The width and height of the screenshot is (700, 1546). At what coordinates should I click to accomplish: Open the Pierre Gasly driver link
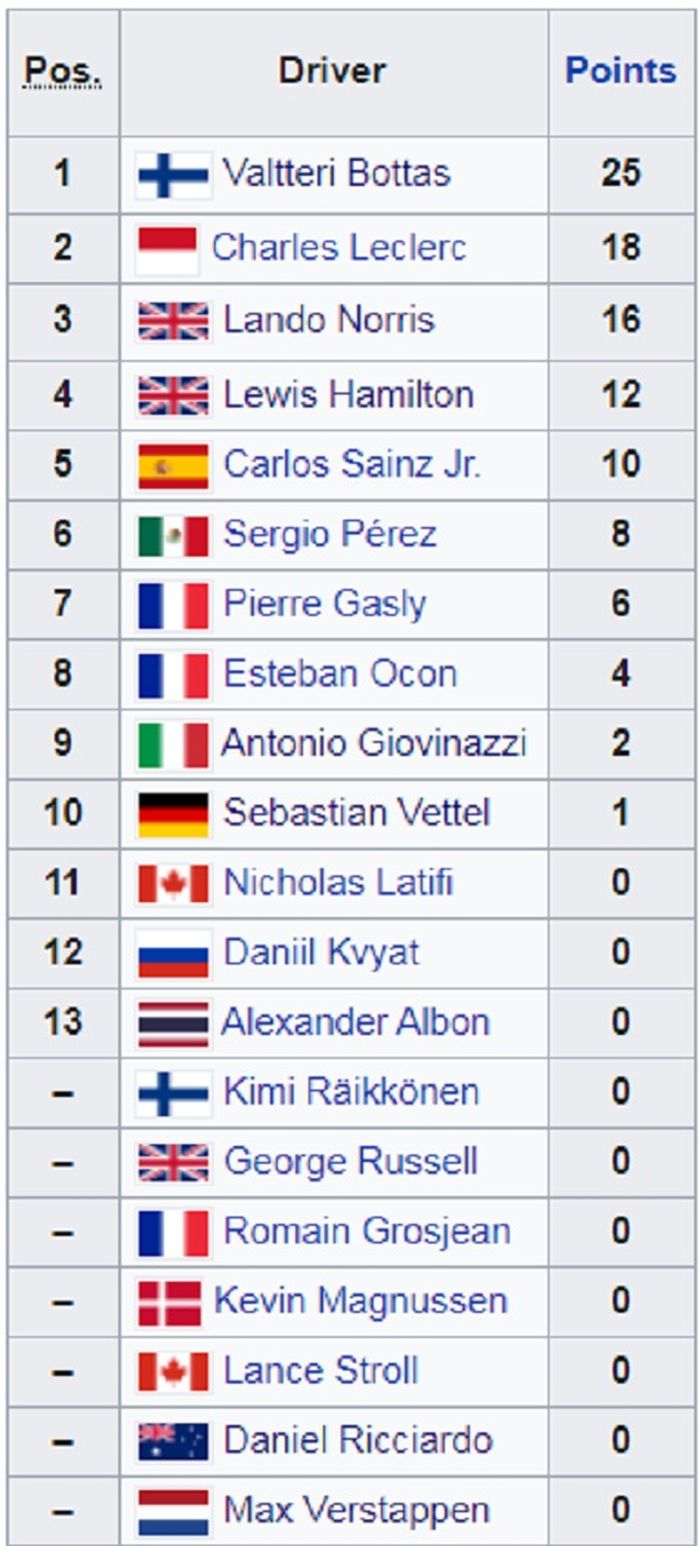click(325, 604)
